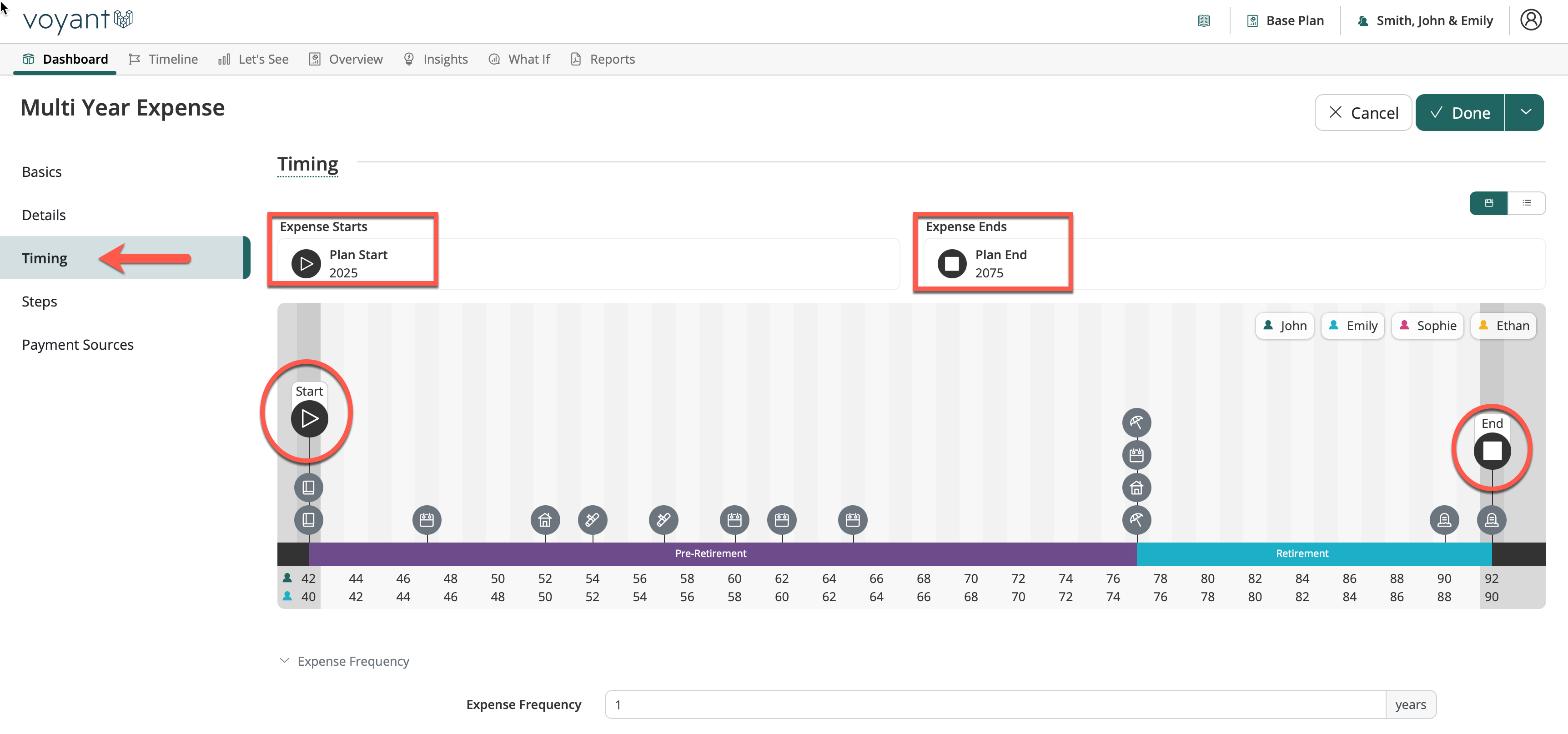Click the Expense Frequency input field

point(995,704)
